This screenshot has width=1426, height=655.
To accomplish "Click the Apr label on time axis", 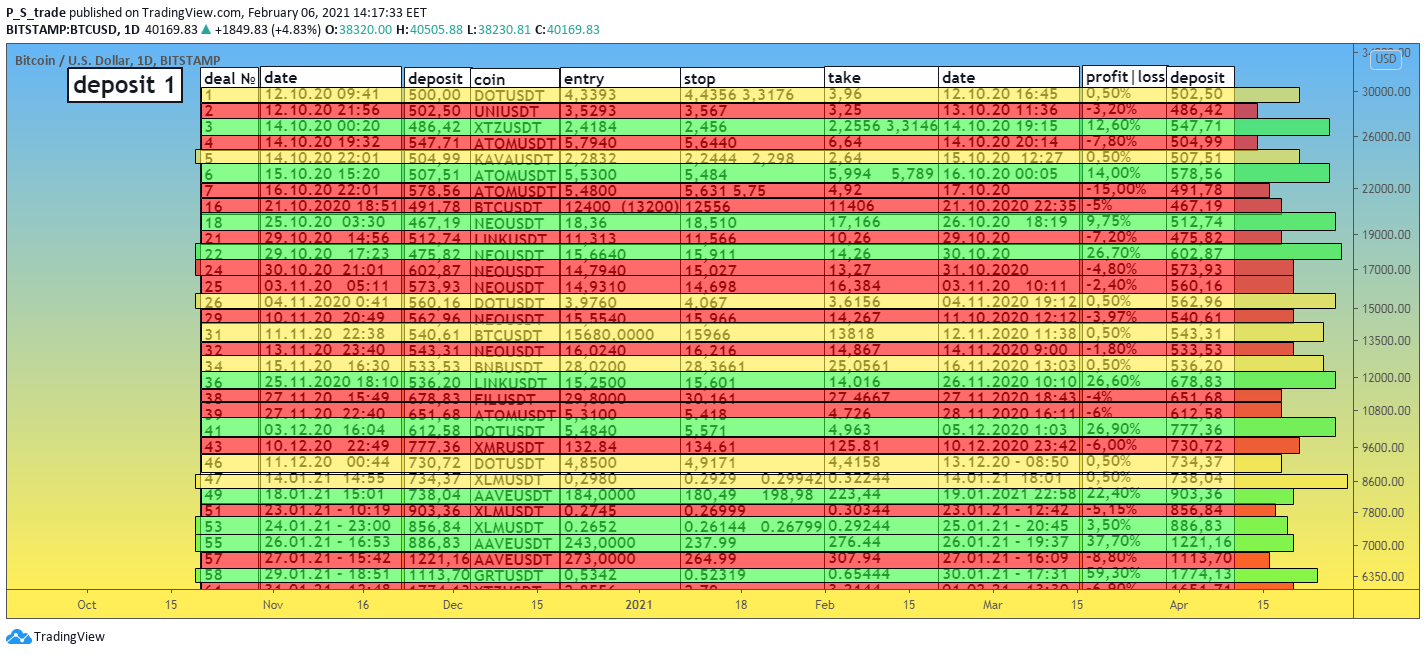I will pyautogui.click(x=1179, y=605).
